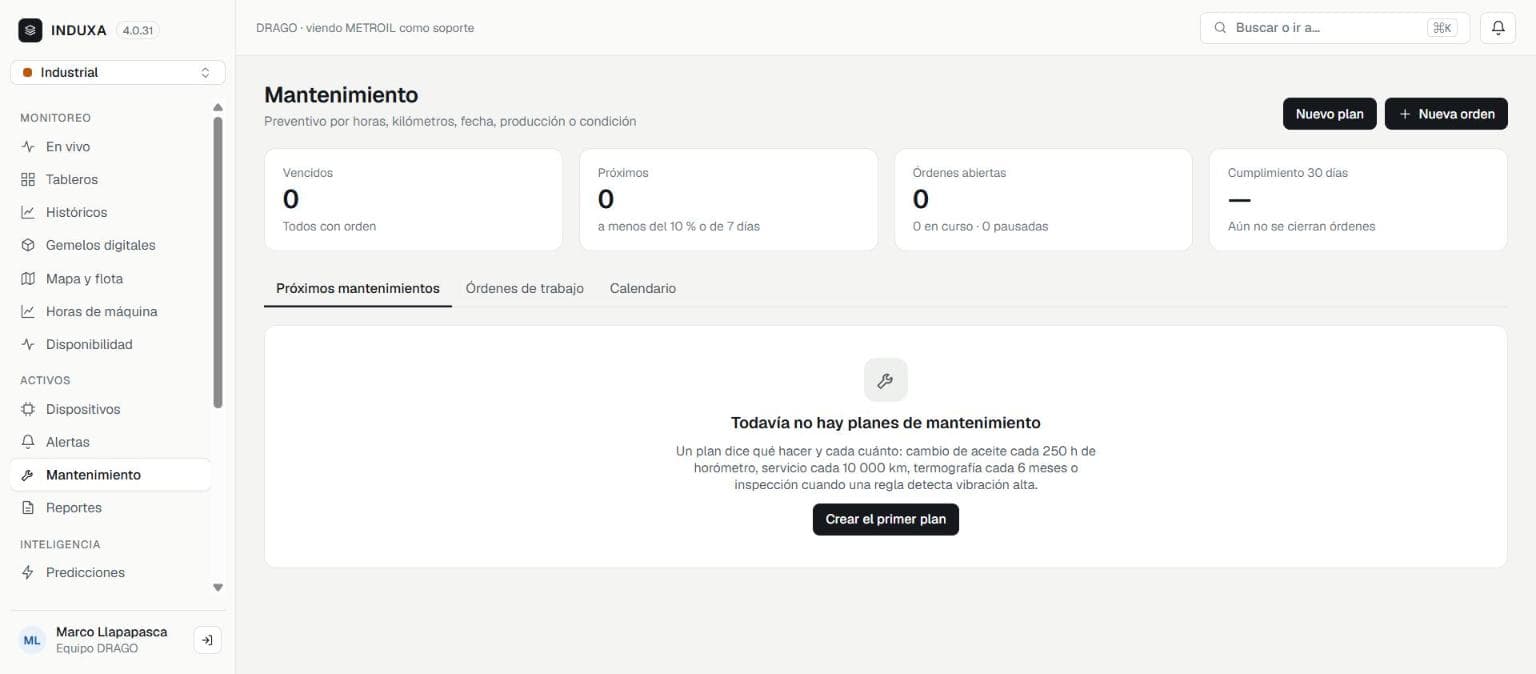This screenshot has height=674, width=1536.
Task: Click the Gemelos digitales cube icon
Action: click(28, 246)
